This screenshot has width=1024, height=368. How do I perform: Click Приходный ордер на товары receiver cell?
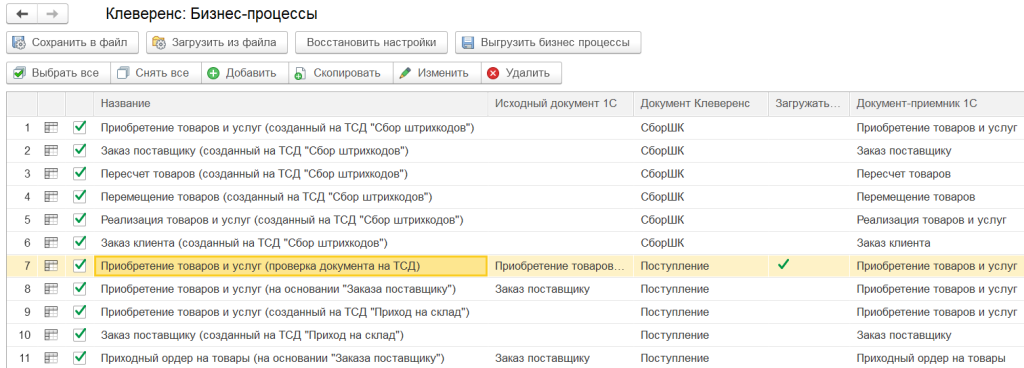click(936, 358)
